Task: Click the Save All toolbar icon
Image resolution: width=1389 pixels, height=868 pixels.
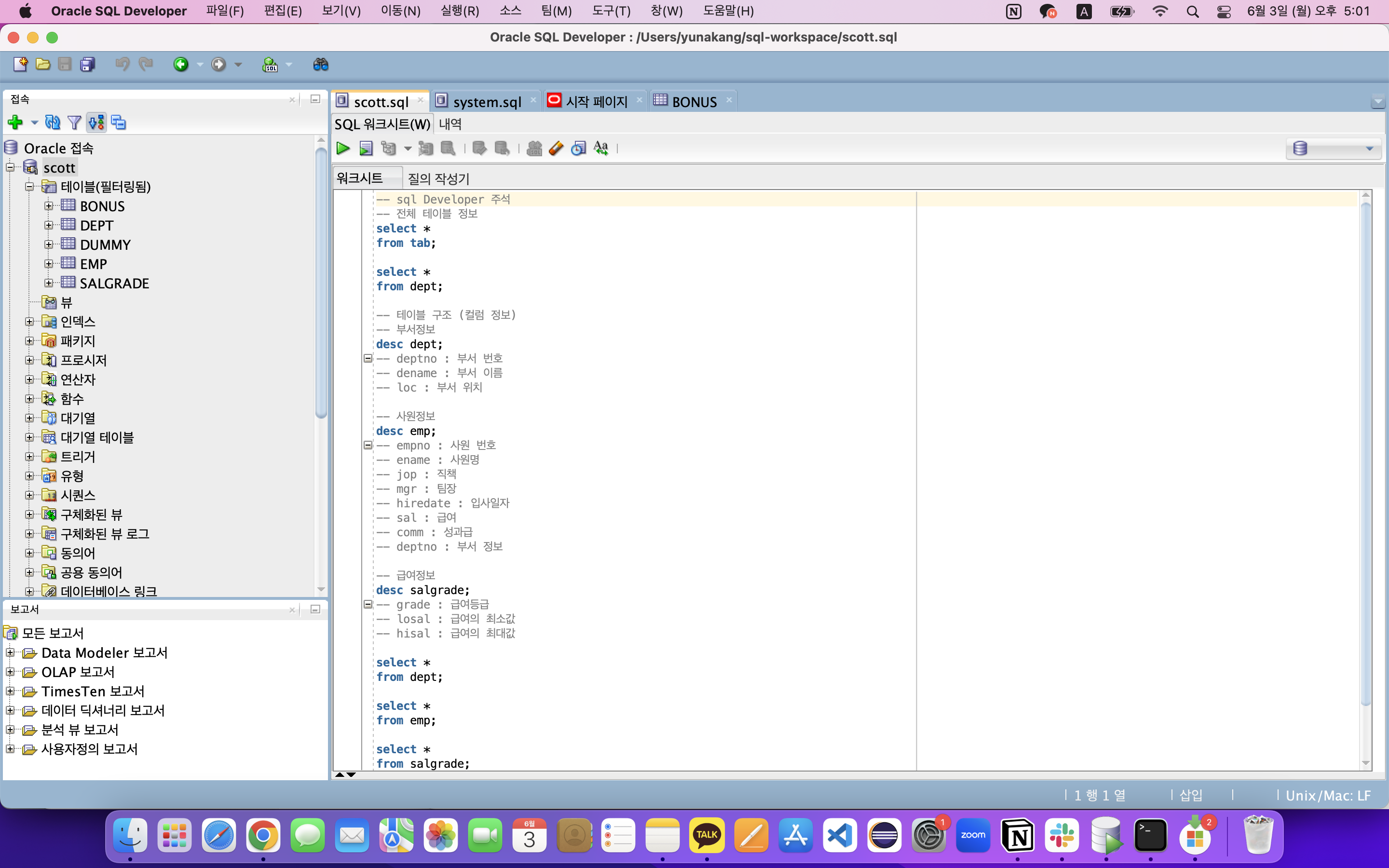Action: coord(87,64)
